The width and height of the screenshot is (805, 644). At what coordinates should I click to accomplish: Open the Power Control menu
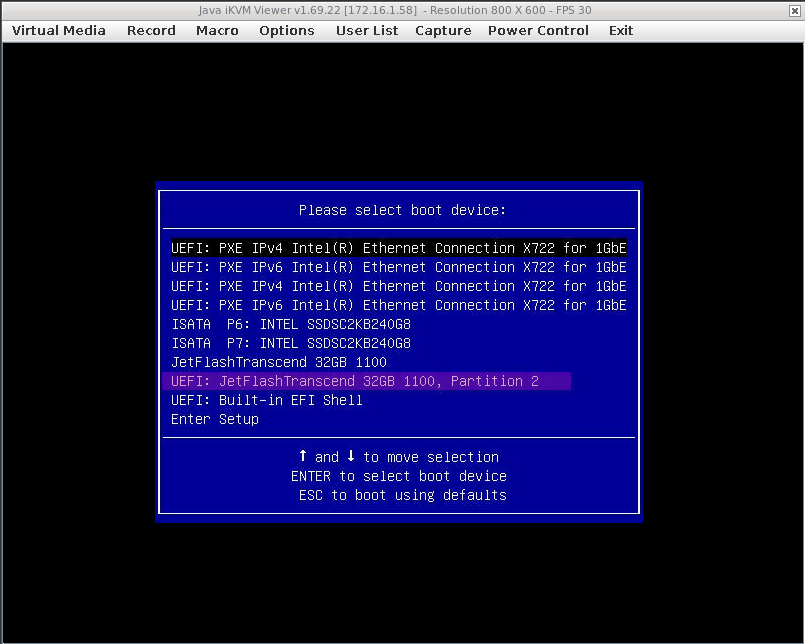pos(538,30)
